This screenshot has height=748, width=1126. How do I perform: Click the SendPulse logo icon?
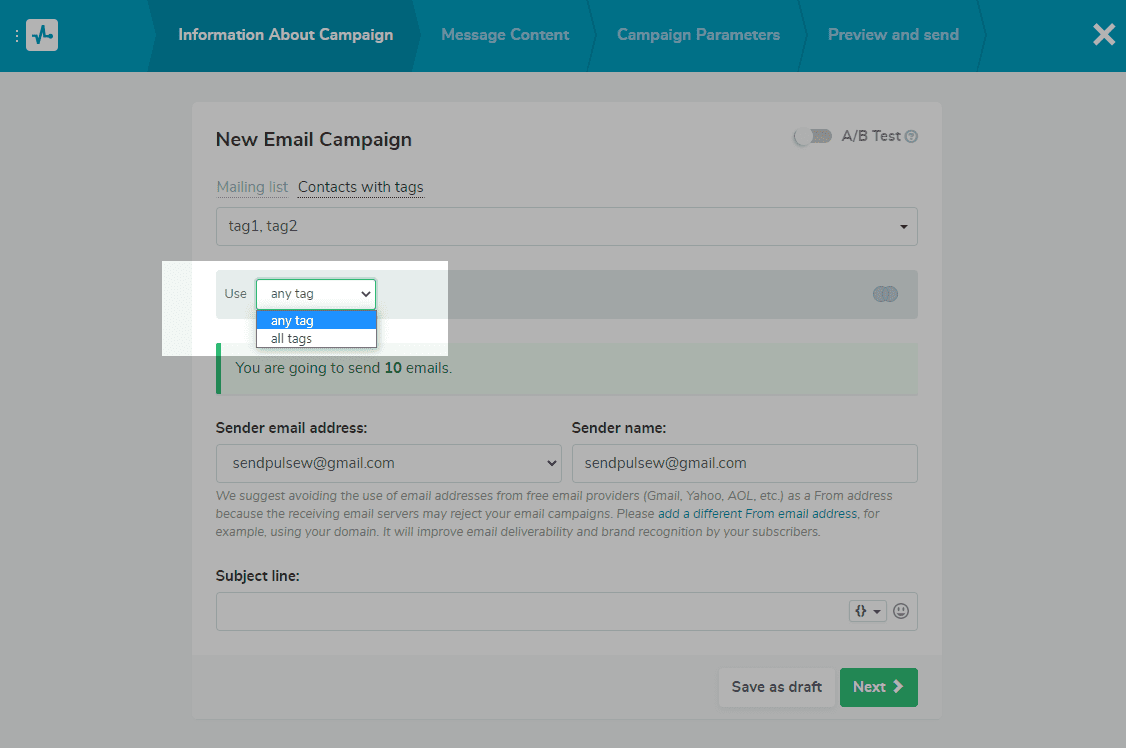coord(42,35)
